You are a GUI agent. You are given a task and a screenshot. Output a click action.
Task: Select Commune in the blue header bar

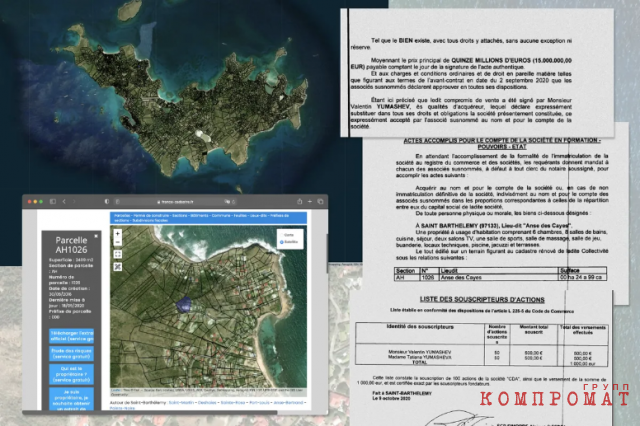221,215
